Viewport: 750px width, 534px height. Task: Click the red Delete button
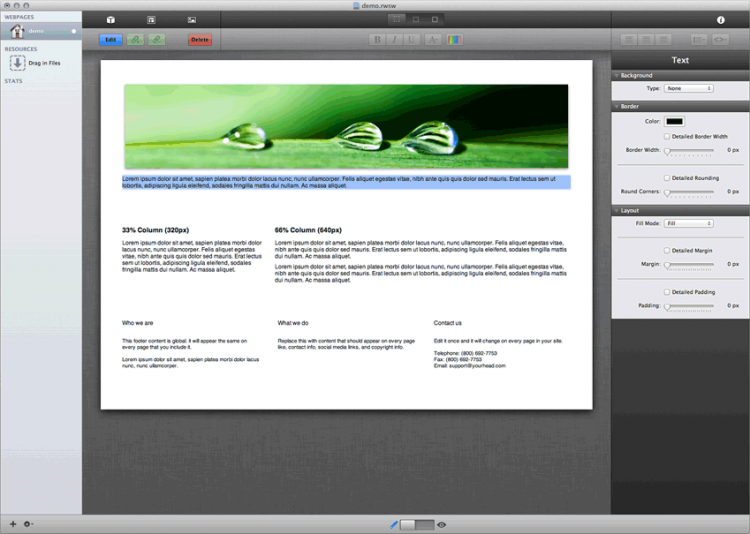click(x=200, y=40)
